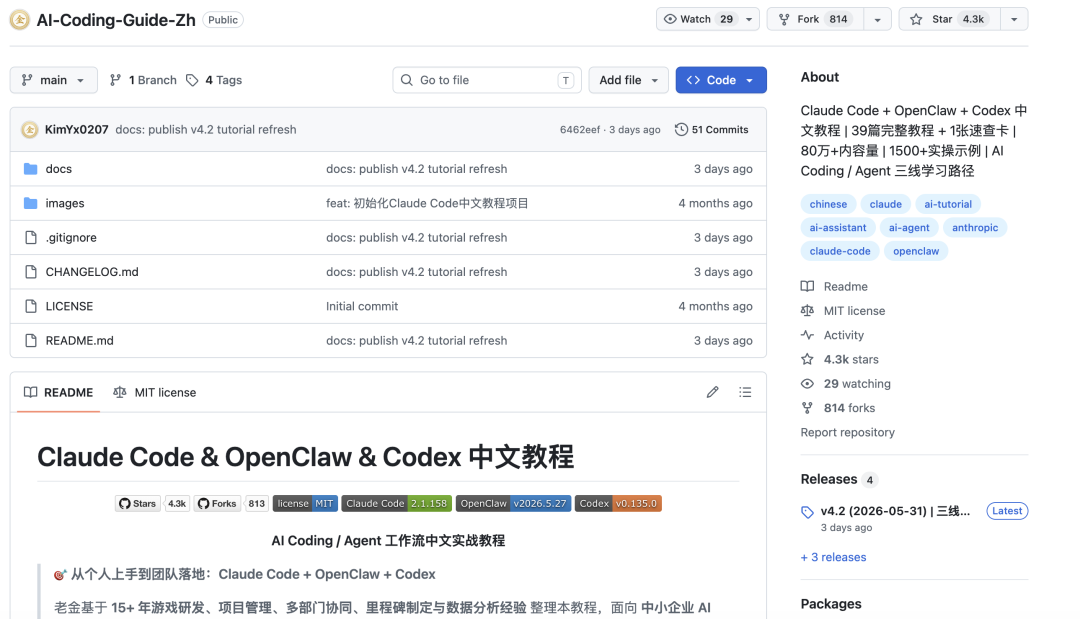Click the LICENSE file icon
Viewport: 1080px width, 619px height.
pos(30,306)
